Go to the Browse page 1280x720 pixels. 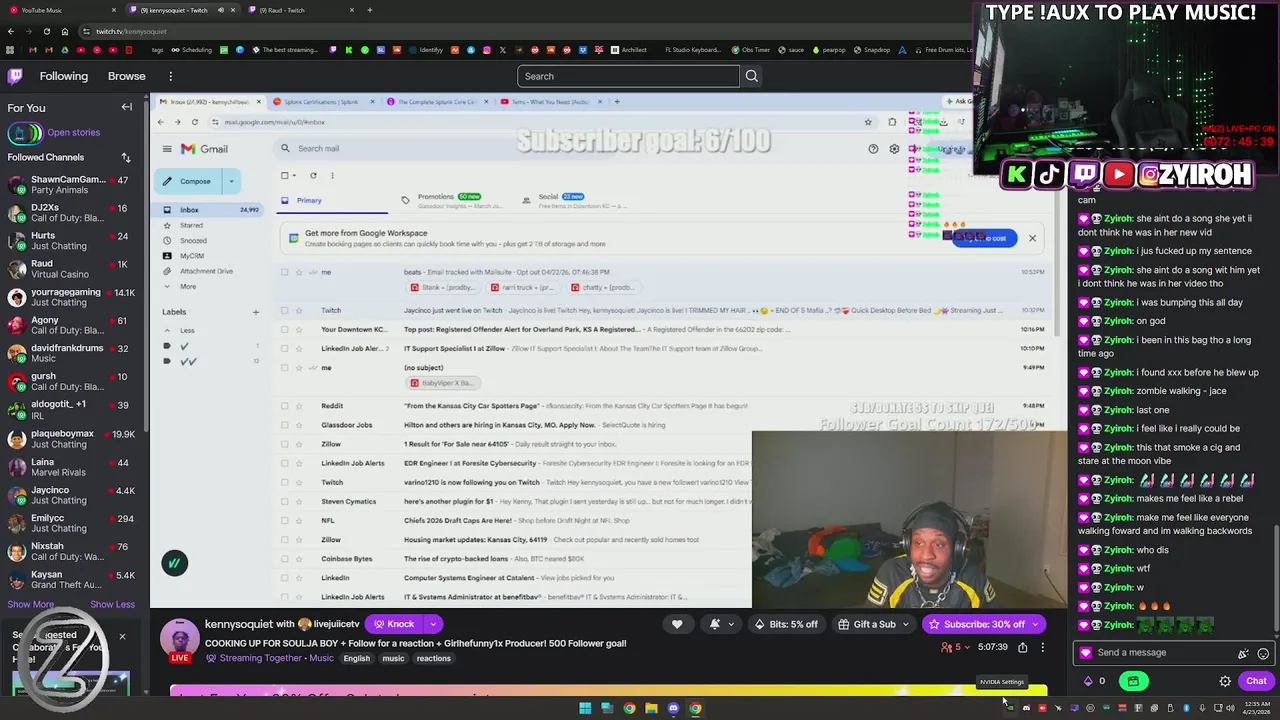[127, 76]
